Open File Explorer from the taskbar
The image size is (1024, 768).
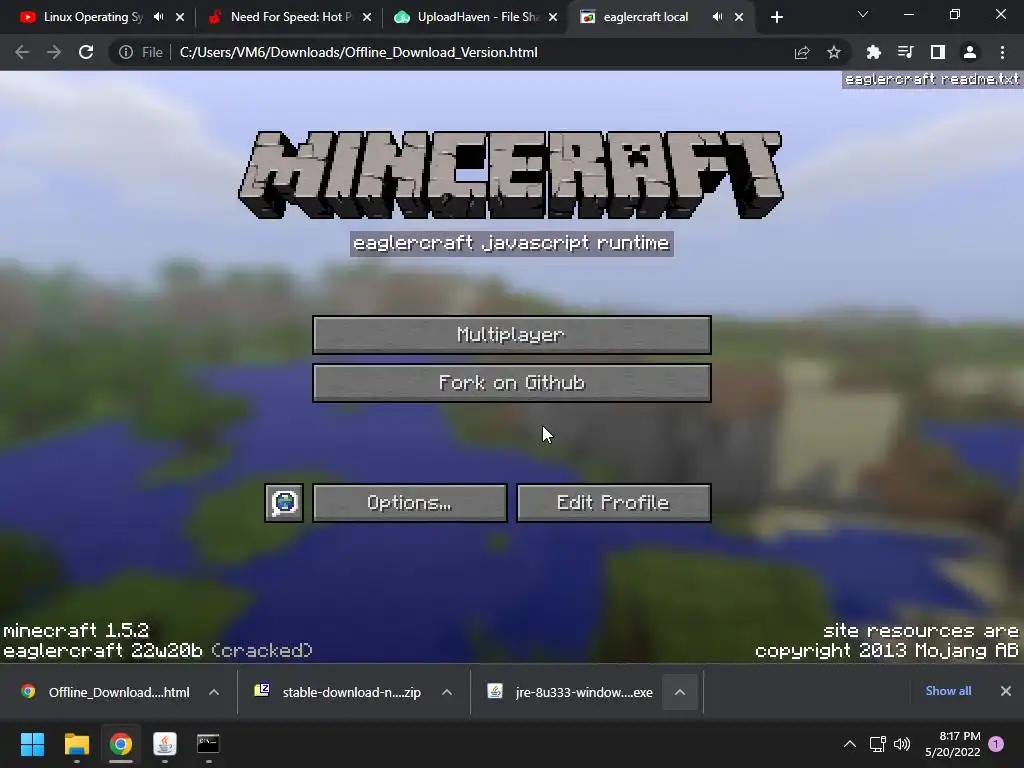[76, 744]
